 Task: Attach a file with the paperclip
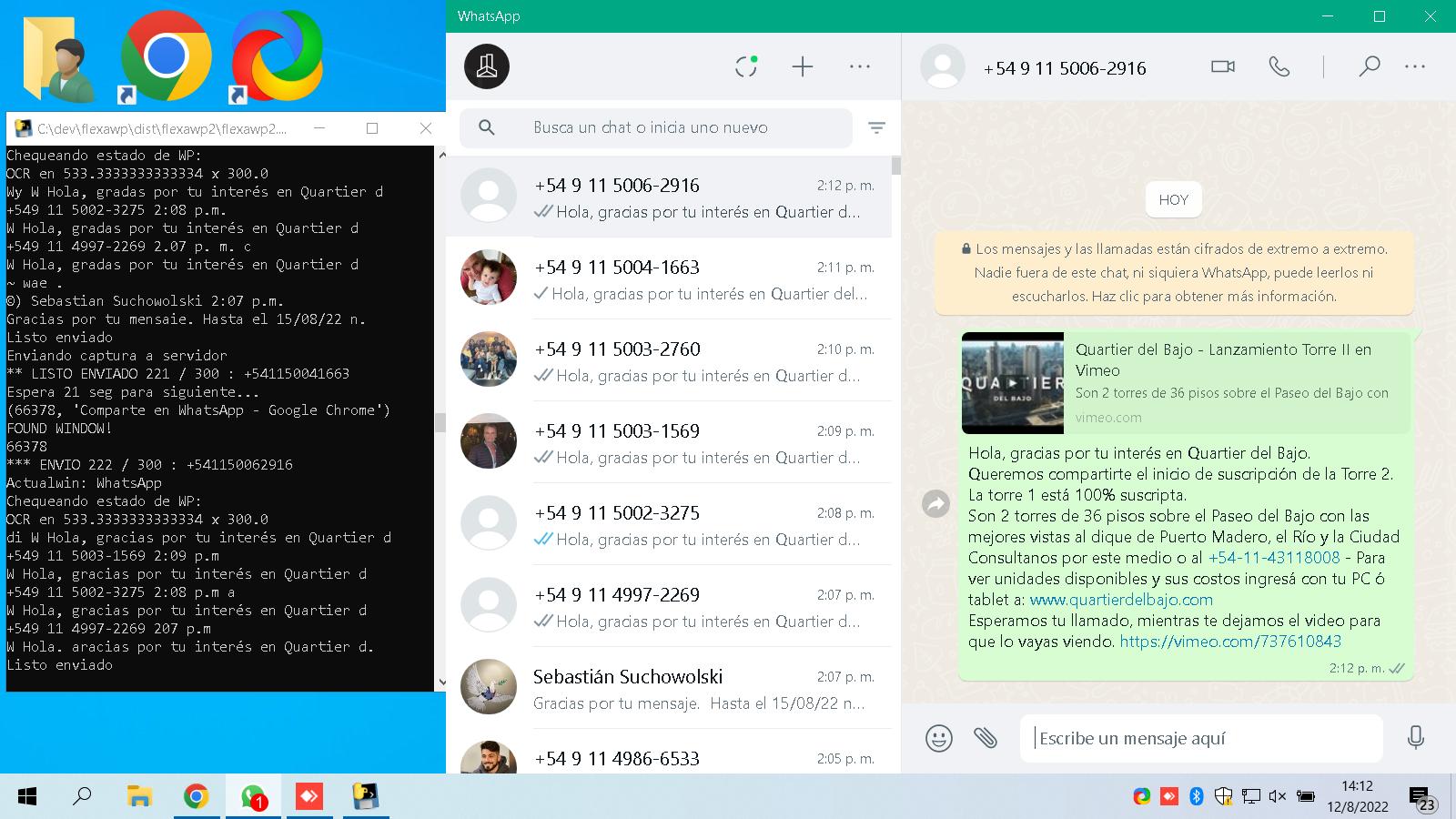pyautogui.click(x=986, y=737)
